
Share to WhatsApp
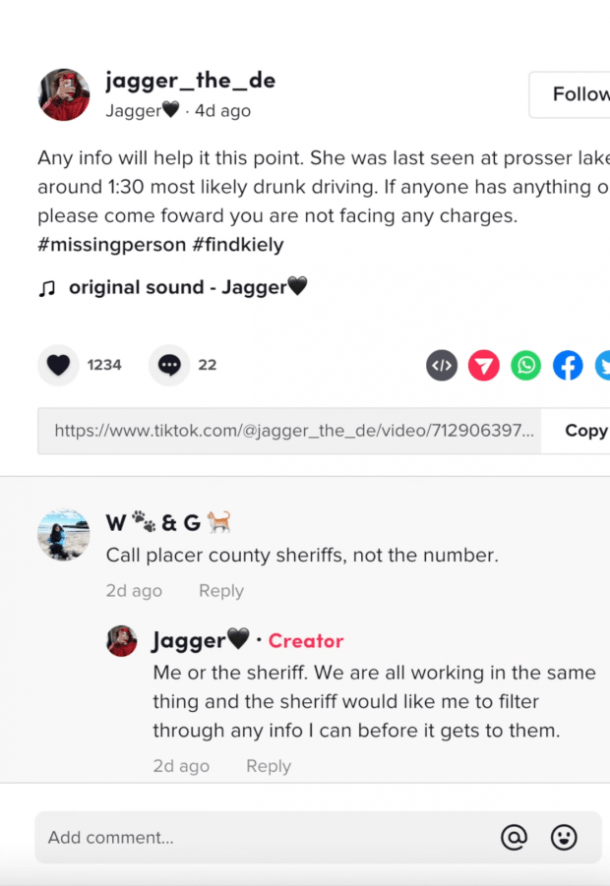click(526, 366)
